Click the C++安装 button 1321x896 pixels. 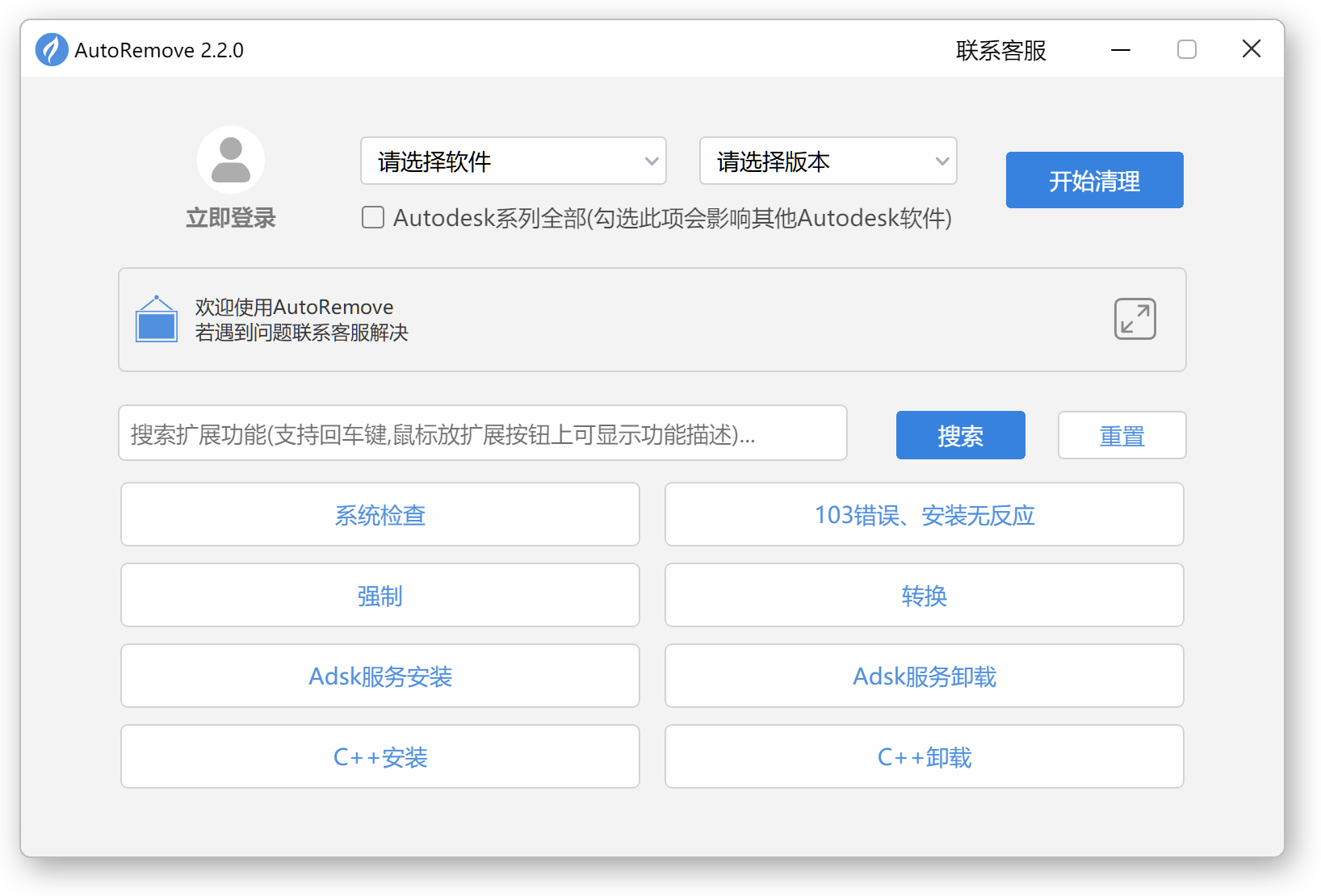[380, 756]
